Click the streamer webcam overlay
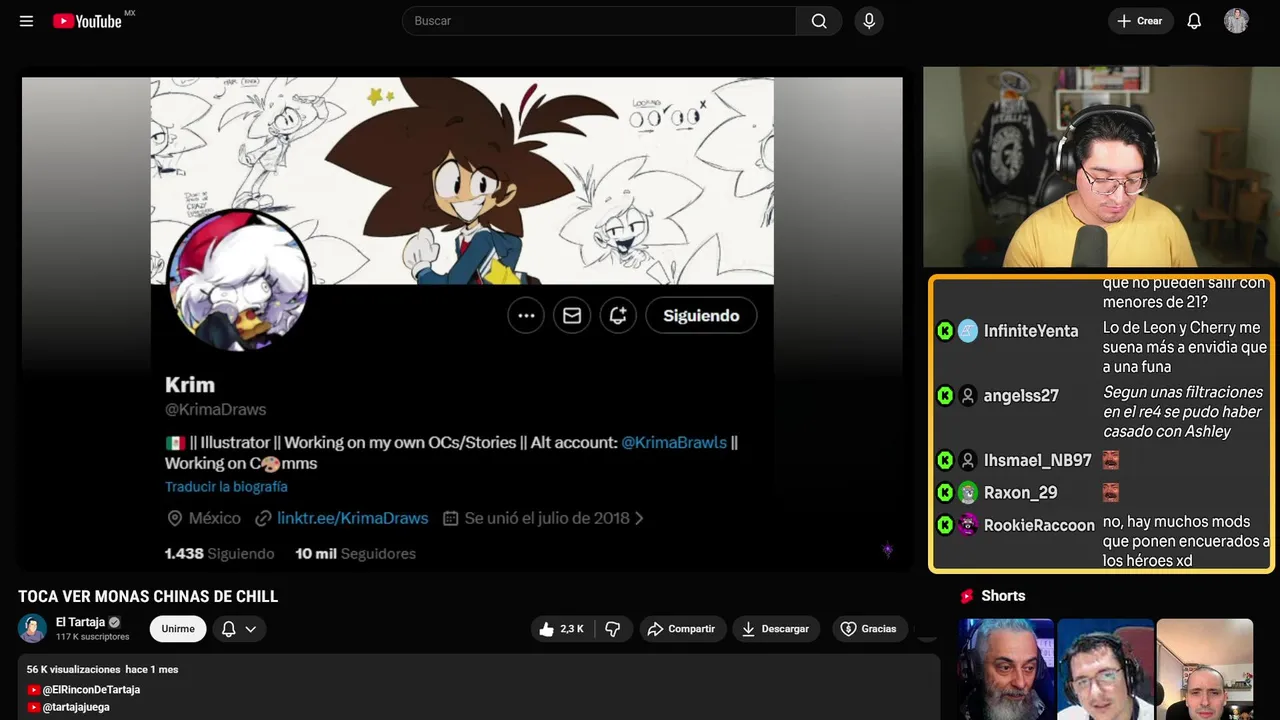1280x720 pixels. click(1101, 167)
